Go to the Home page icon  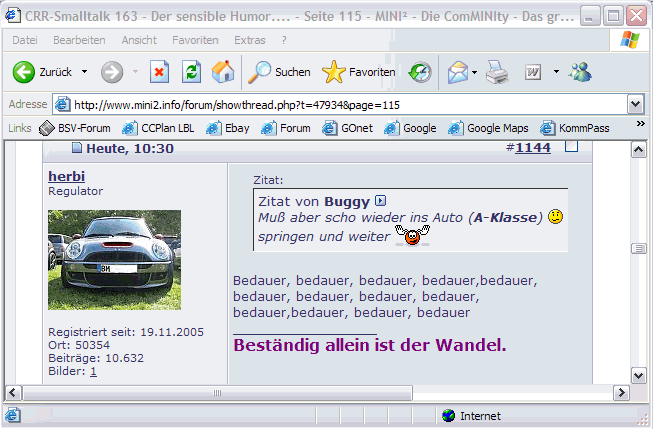click(x=223, y=72)
